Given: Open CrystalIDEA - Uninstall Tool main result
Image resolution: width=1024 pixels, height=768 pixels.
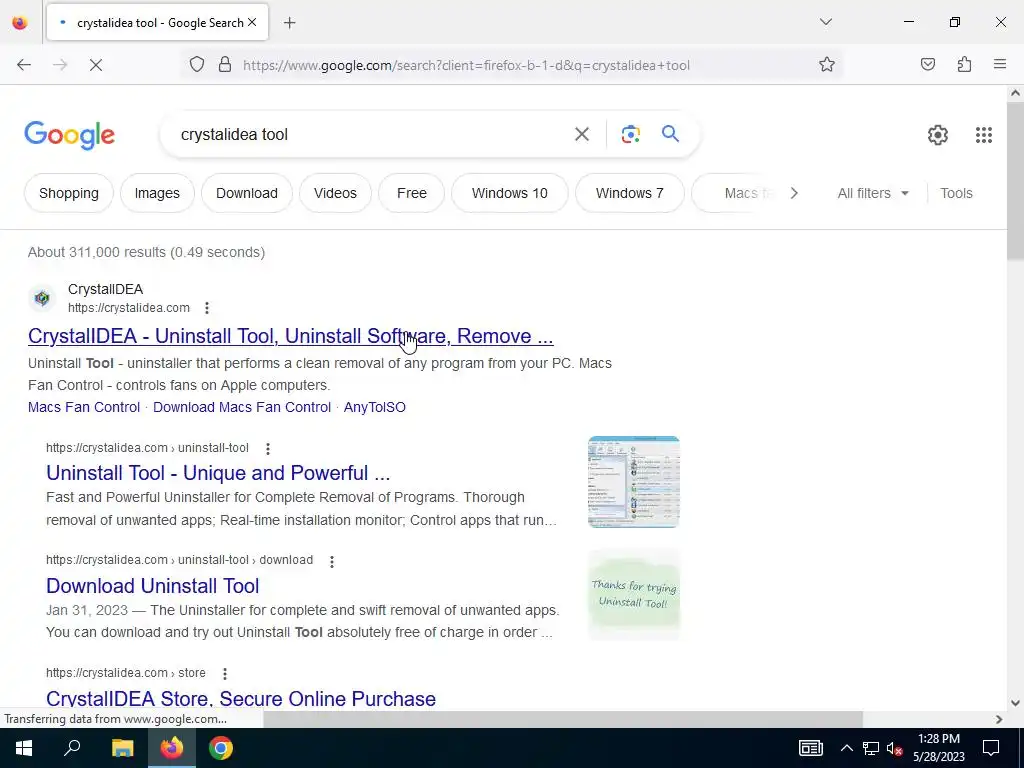Looking at the screenshot, I should pyautogui.click(x=291, y=336).
